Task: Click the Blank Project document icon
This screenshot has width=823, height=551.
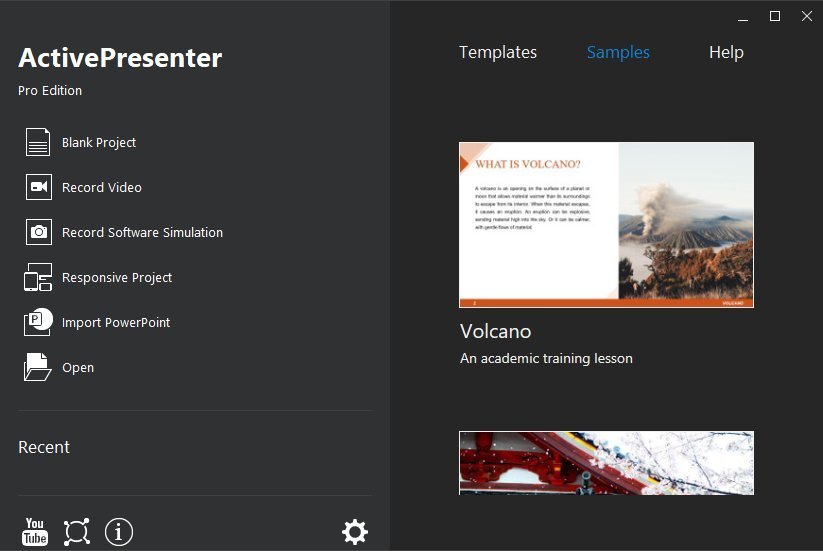Action: click(x=38, y=142)
